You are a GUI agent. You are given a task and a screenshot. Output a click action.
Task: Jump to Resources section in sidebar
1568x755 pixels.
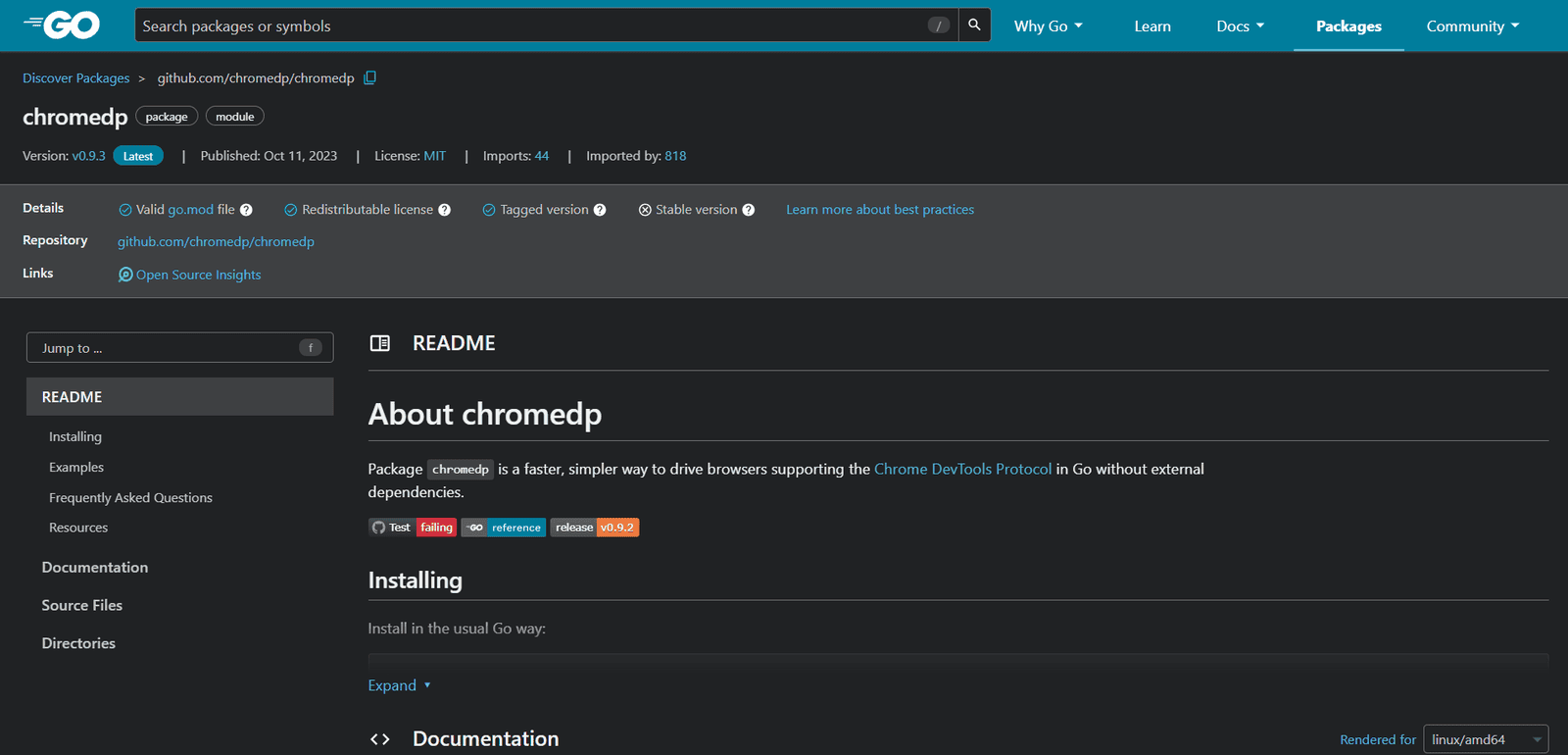(x=78, y=528)
